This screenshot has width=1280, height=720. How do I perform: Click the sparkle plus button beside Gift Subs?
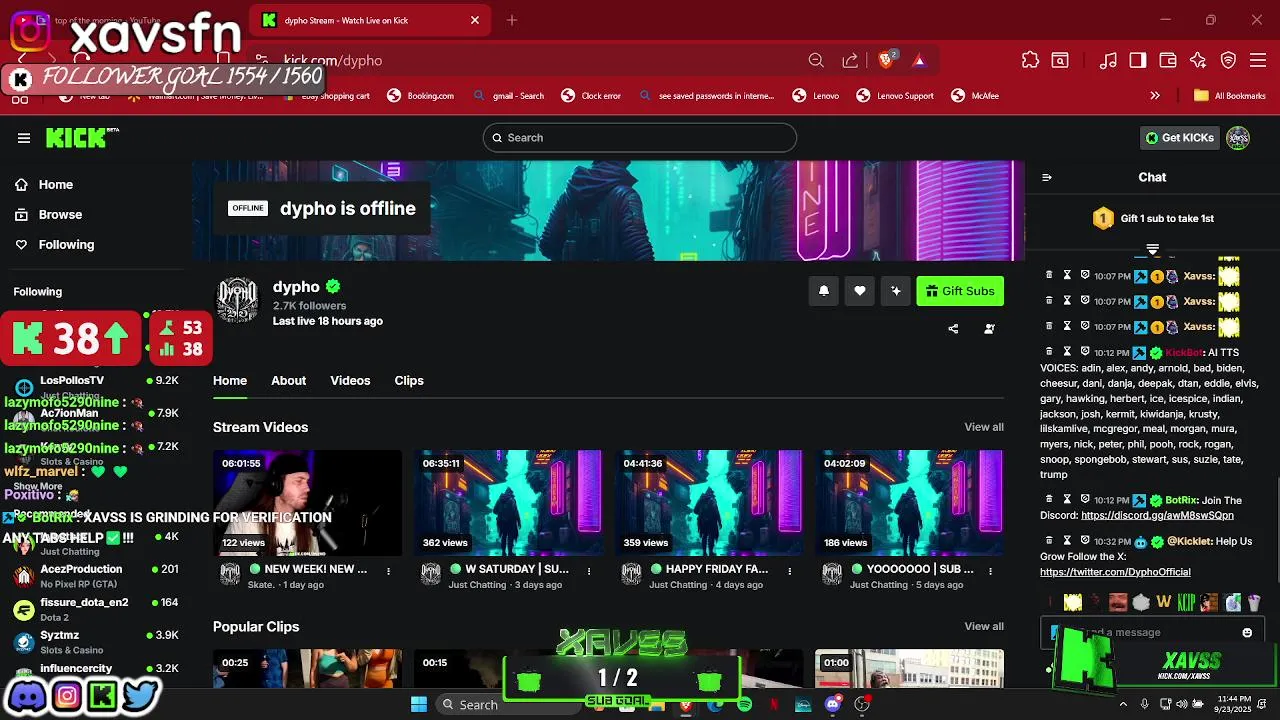coord(896,291)
